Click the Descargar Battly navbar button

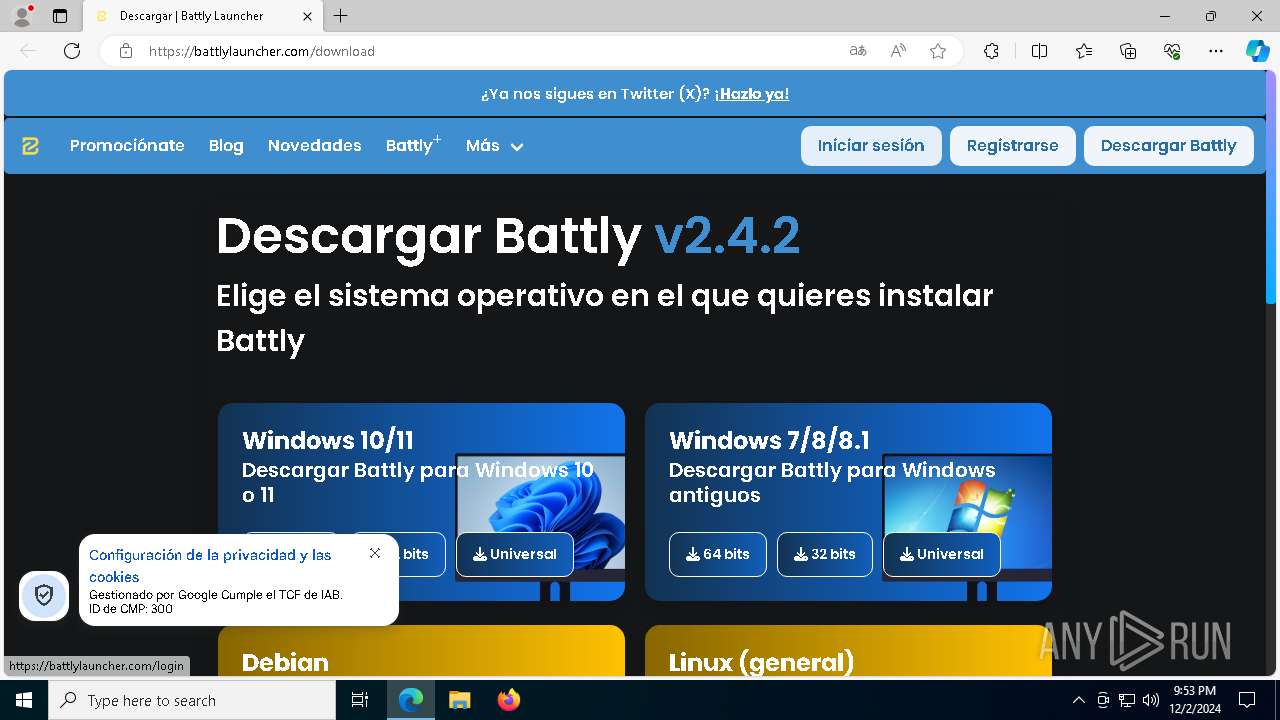pos(1168,146)
